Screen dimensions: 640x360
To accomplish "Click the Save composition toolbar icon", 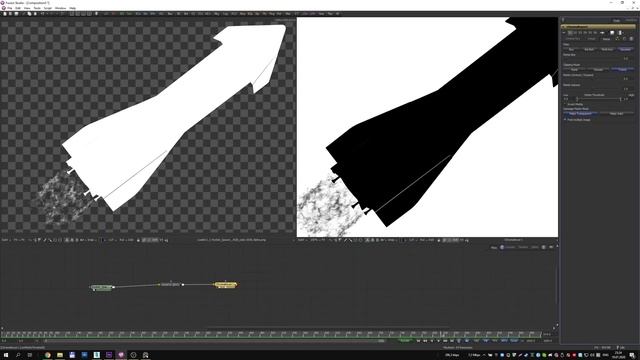I will coord(16,13).
